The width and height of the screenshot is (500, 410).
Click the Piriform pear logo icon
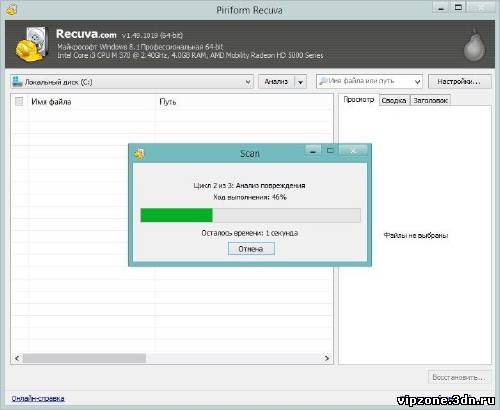pyautogui.click(x=474, y=46)
